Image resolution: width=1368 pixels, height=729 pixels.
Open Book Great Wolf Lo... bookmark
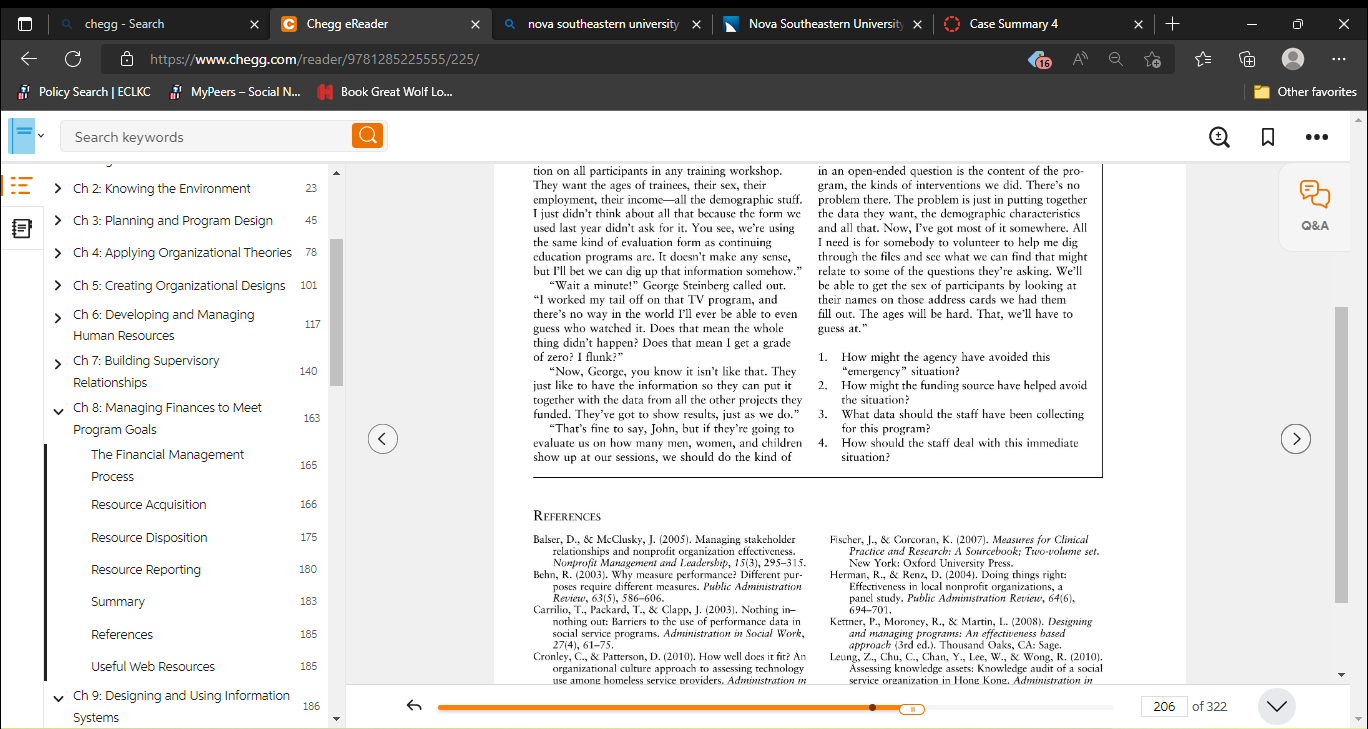click(384, 92)
